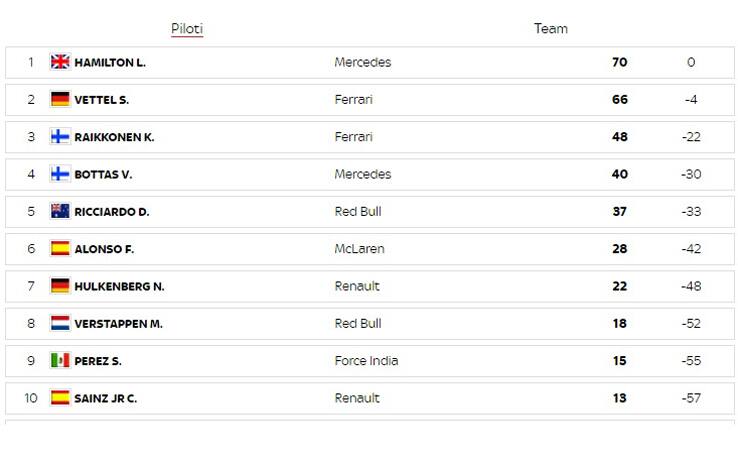
Task: Click McLaren team name in Alonso row
Action: [359, 249]
